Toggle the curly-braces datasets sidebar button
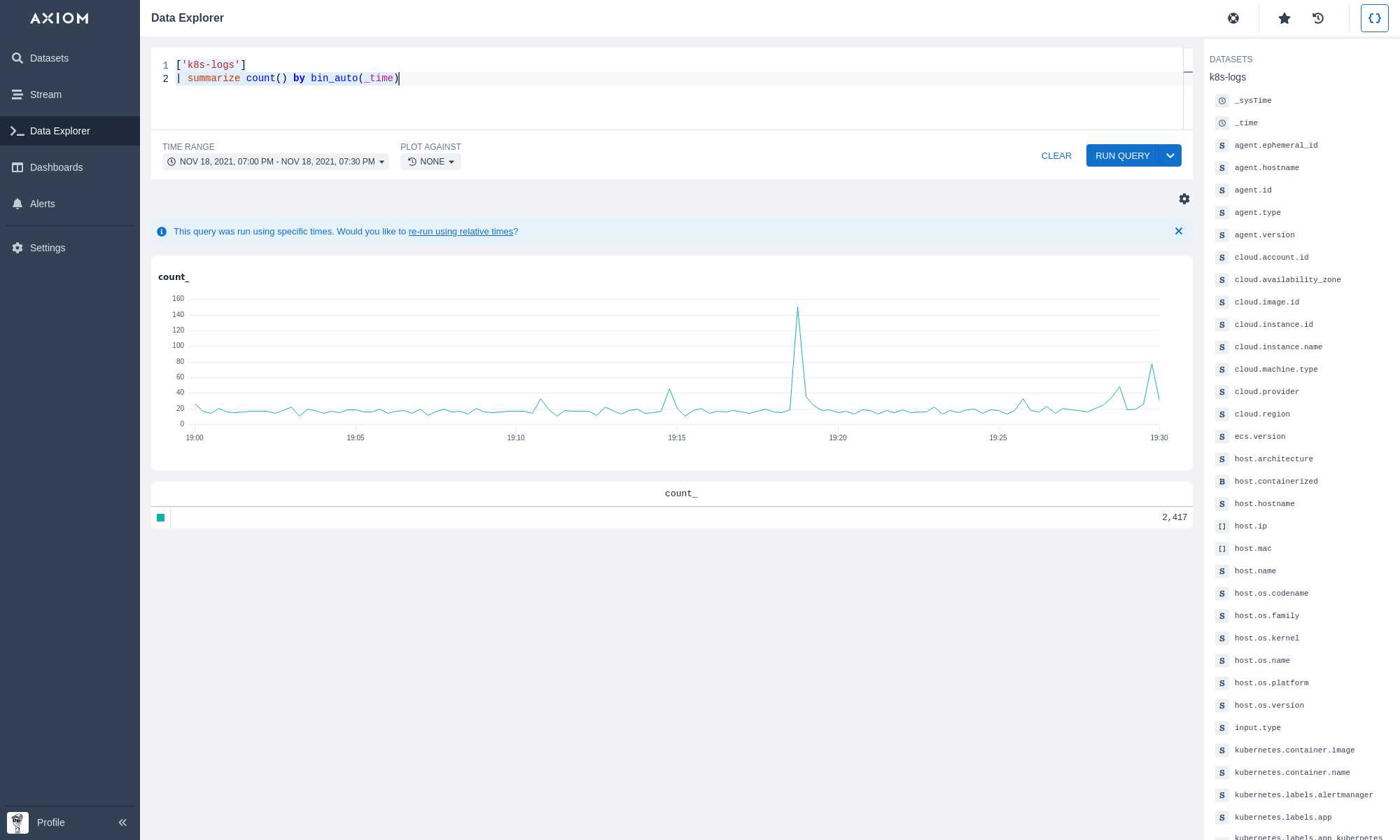Image resolution: width=1400 pixels, height=840 pixels. click(x=1374, y=18)
